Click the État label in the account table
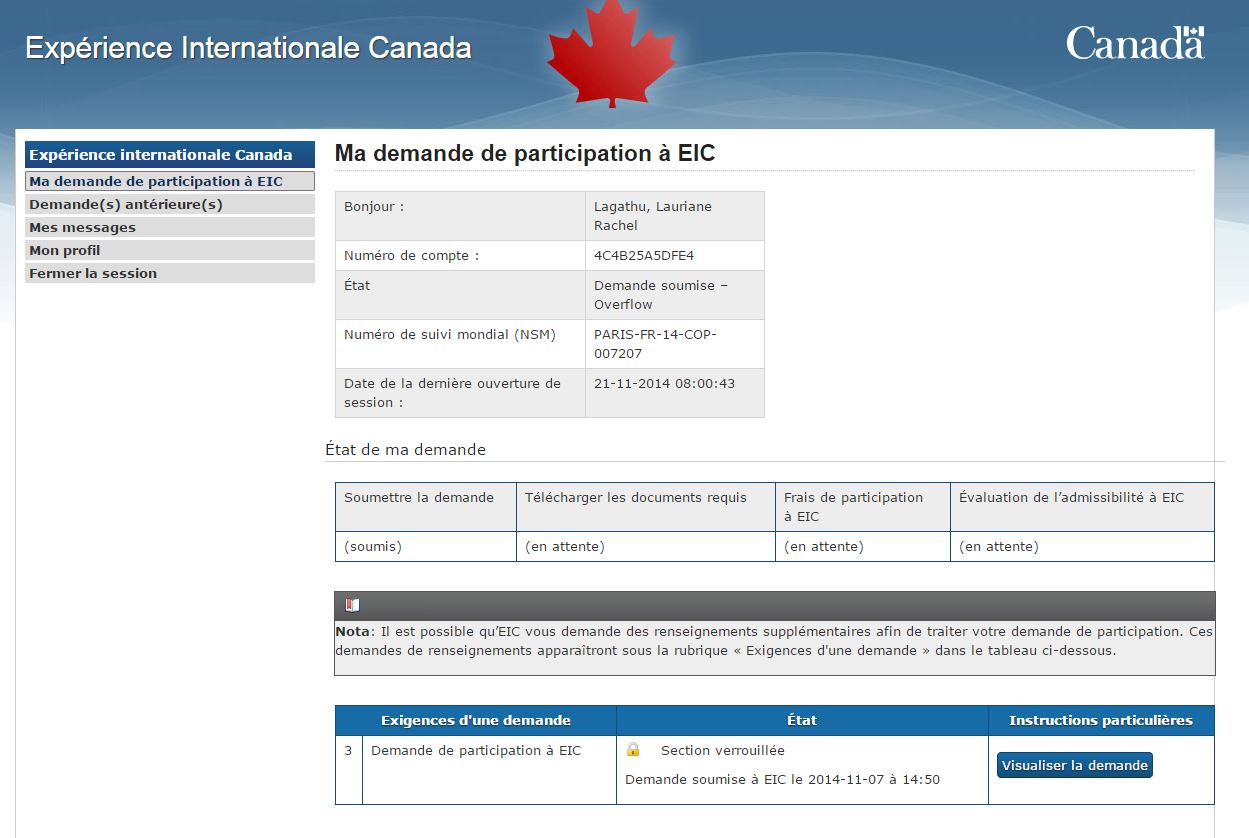 (357, 285)
